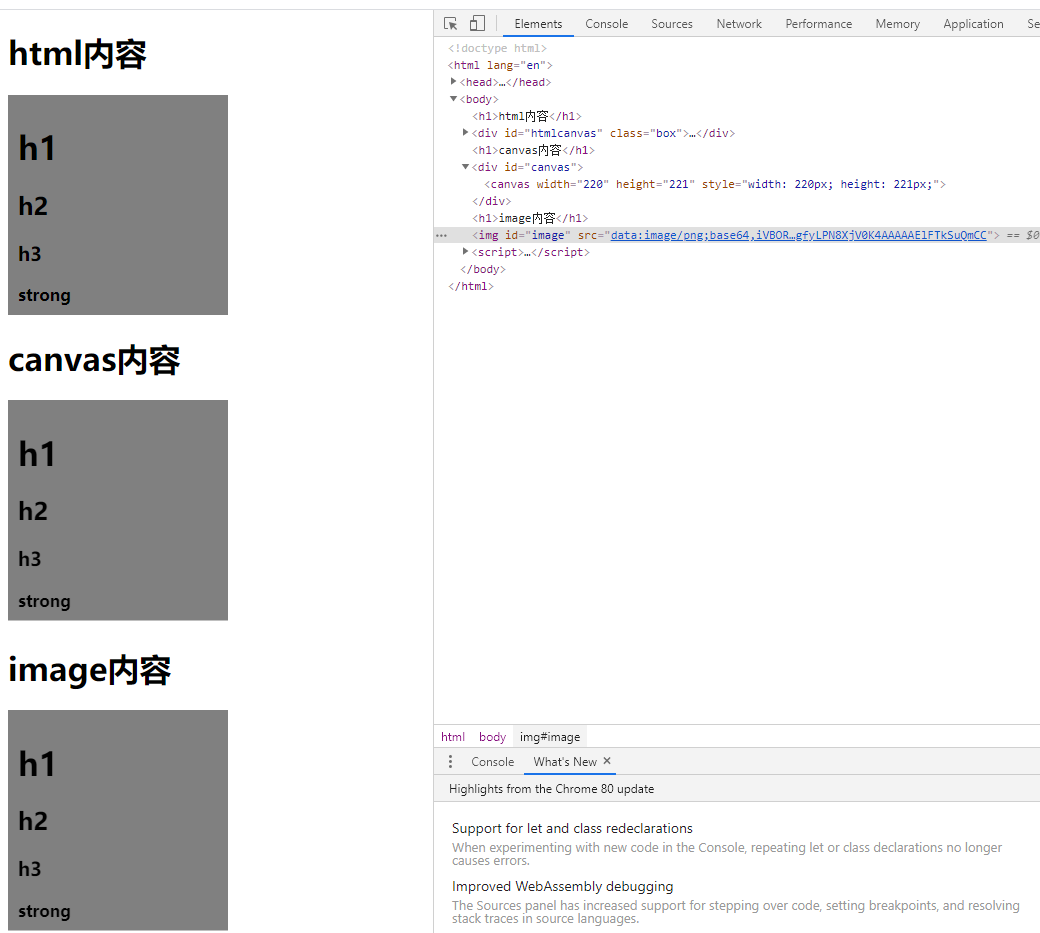Collapse the div#canvas node
This screenshot has height=933, width=1040.
[x=466, y=167]
